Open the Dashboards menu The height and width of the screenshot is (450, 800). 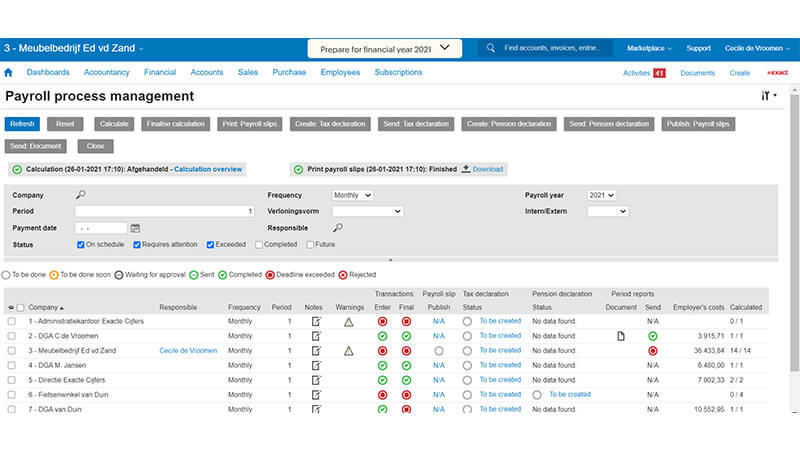(x=48, y=72)
